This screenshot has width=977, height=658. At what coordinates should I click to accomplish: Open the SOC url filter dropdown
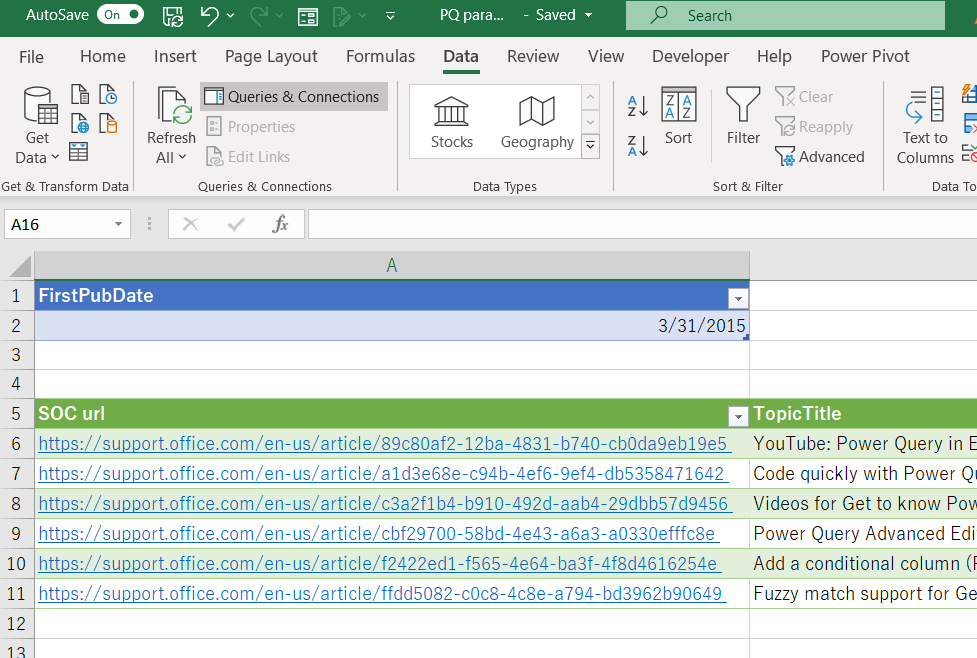[x=738, y=417]
